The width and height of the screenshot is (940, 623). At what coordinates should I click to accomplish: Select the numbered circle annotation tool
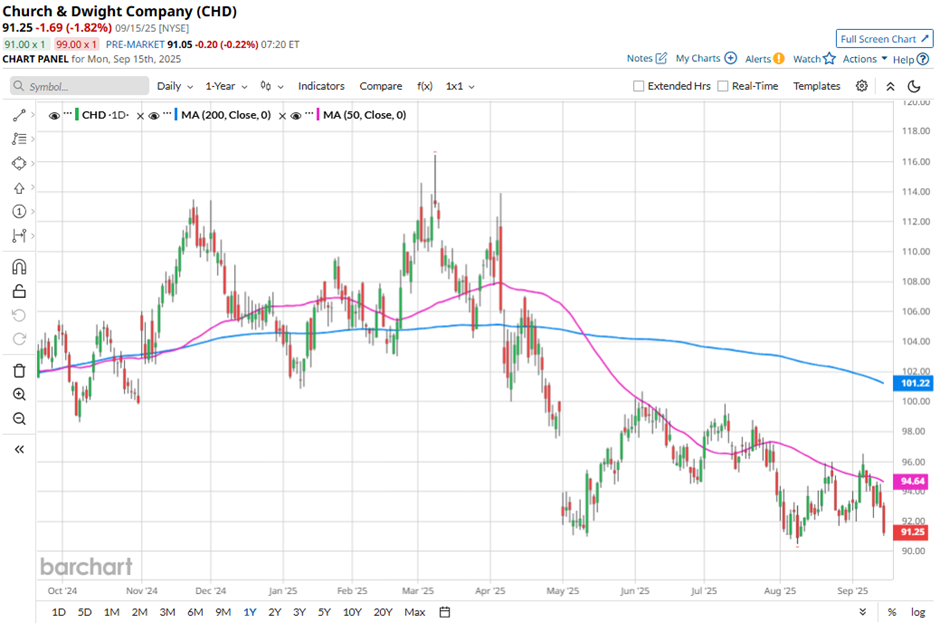[x=19, y=212]
